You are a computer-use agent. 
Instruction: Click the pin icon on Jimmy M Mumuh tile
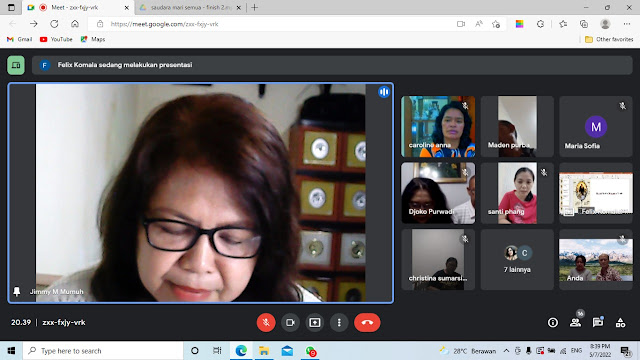[x=17, y=291]
